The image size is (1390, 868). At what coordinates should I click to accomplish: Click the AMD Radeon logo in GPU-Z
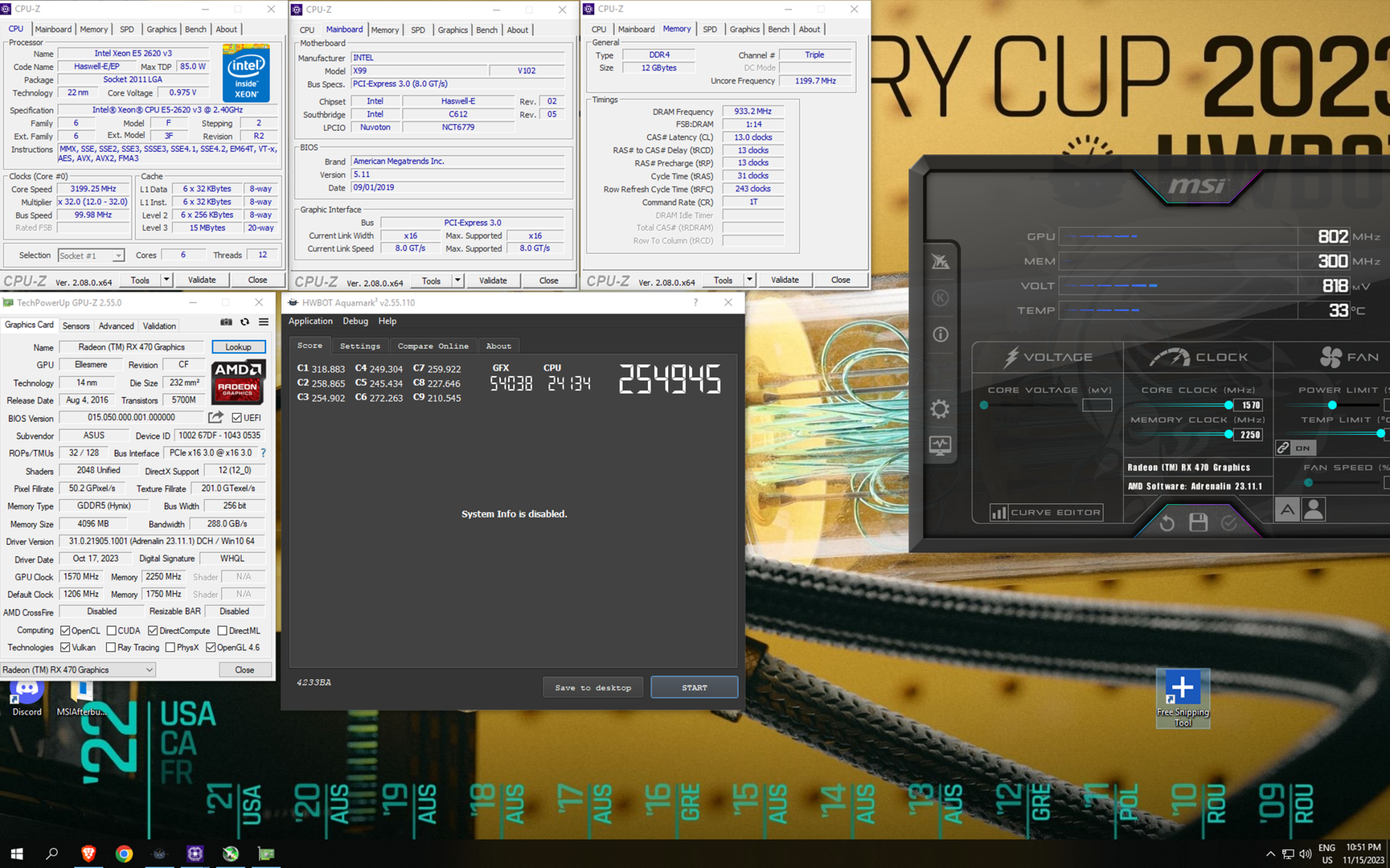(239, 381)
